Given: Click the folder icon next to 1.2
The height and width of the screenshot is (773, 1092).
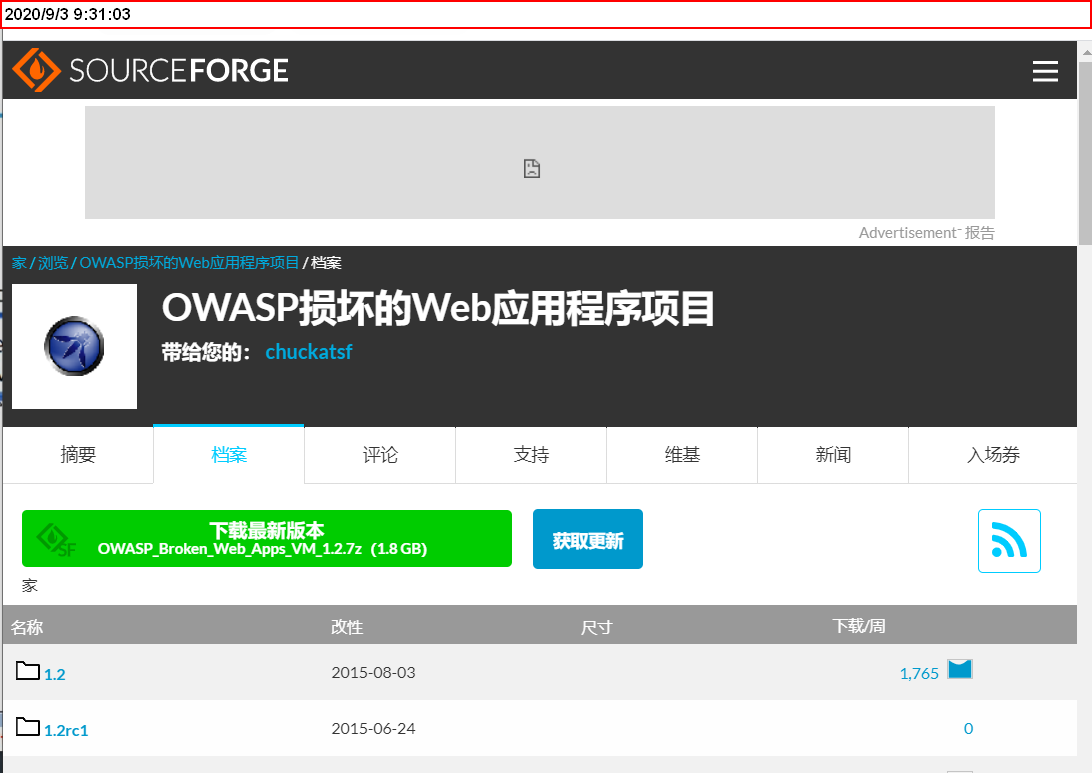Looking at the screenshot, I should [28, 671].
